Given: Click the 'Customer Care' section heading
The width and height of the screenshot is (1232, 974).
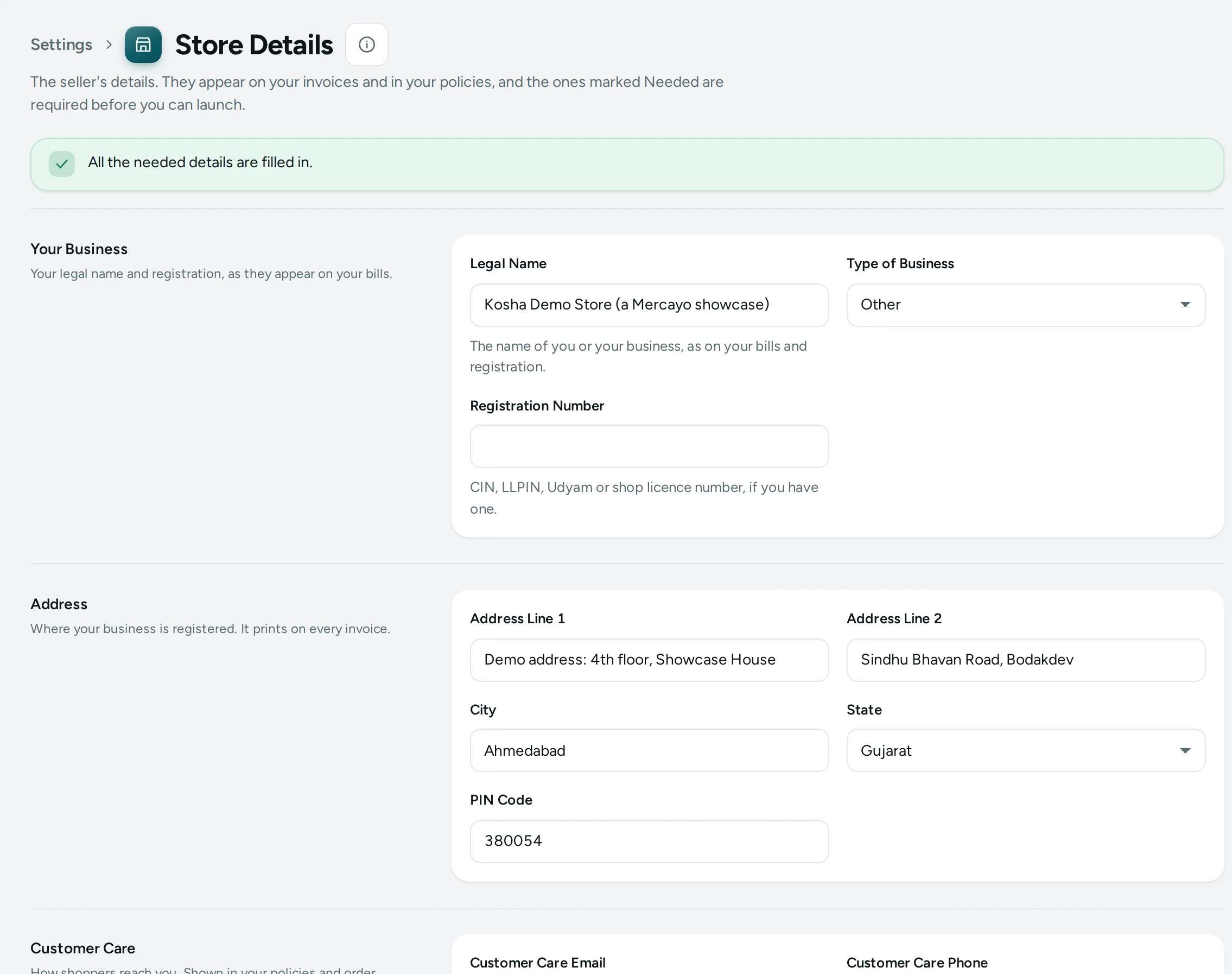Looking at the screenshot, I should click(82, 948).
